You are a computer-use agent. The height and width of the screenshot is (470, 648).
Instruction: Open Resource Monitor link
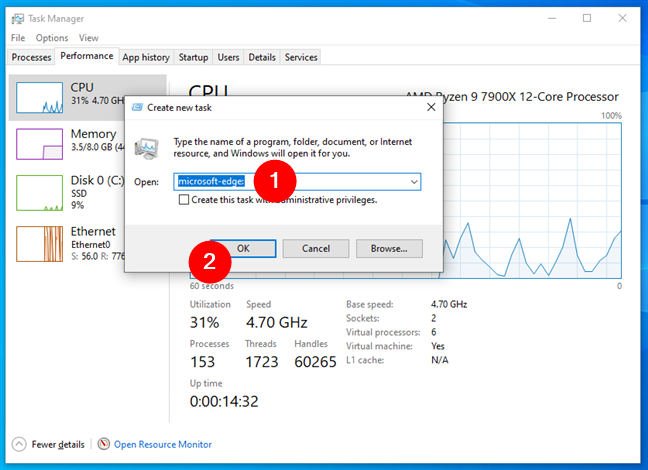(163, 444)
